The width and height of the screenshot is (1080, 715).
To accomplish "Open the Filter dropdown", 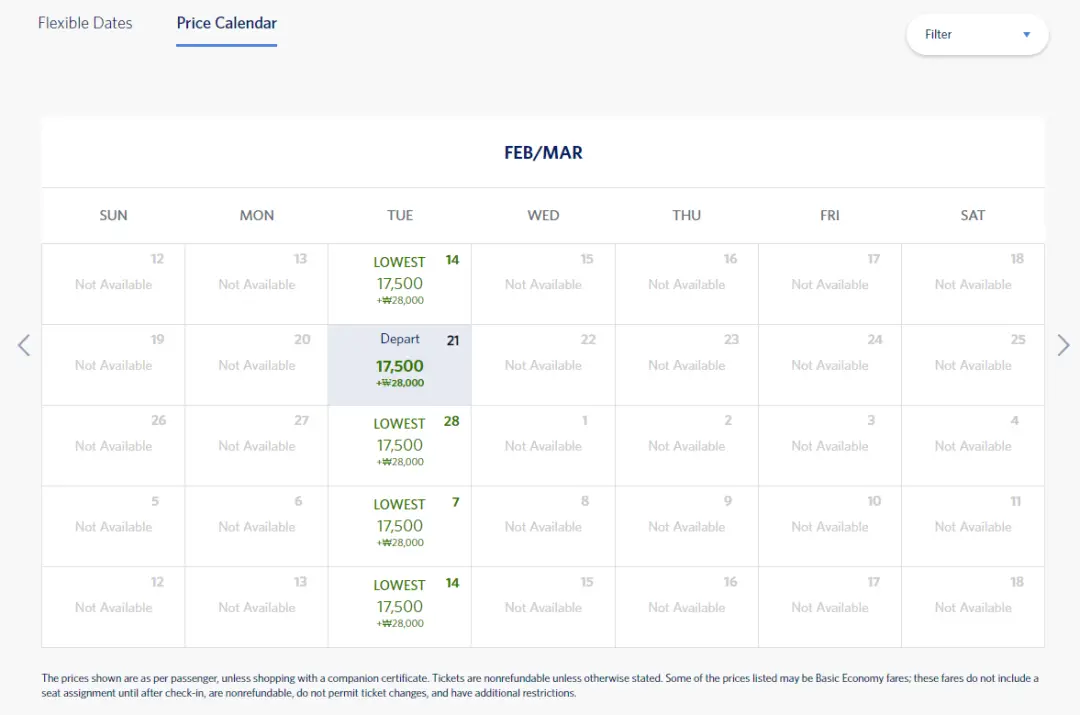I will 976,34.
